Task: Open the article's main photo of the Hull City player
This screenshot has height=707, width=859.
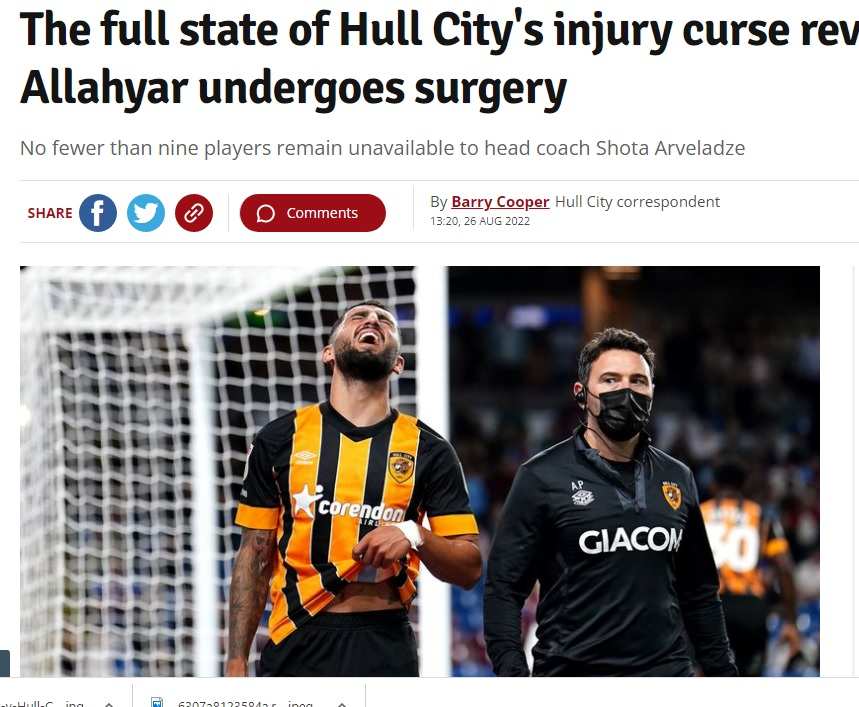Action: [420, 472]
